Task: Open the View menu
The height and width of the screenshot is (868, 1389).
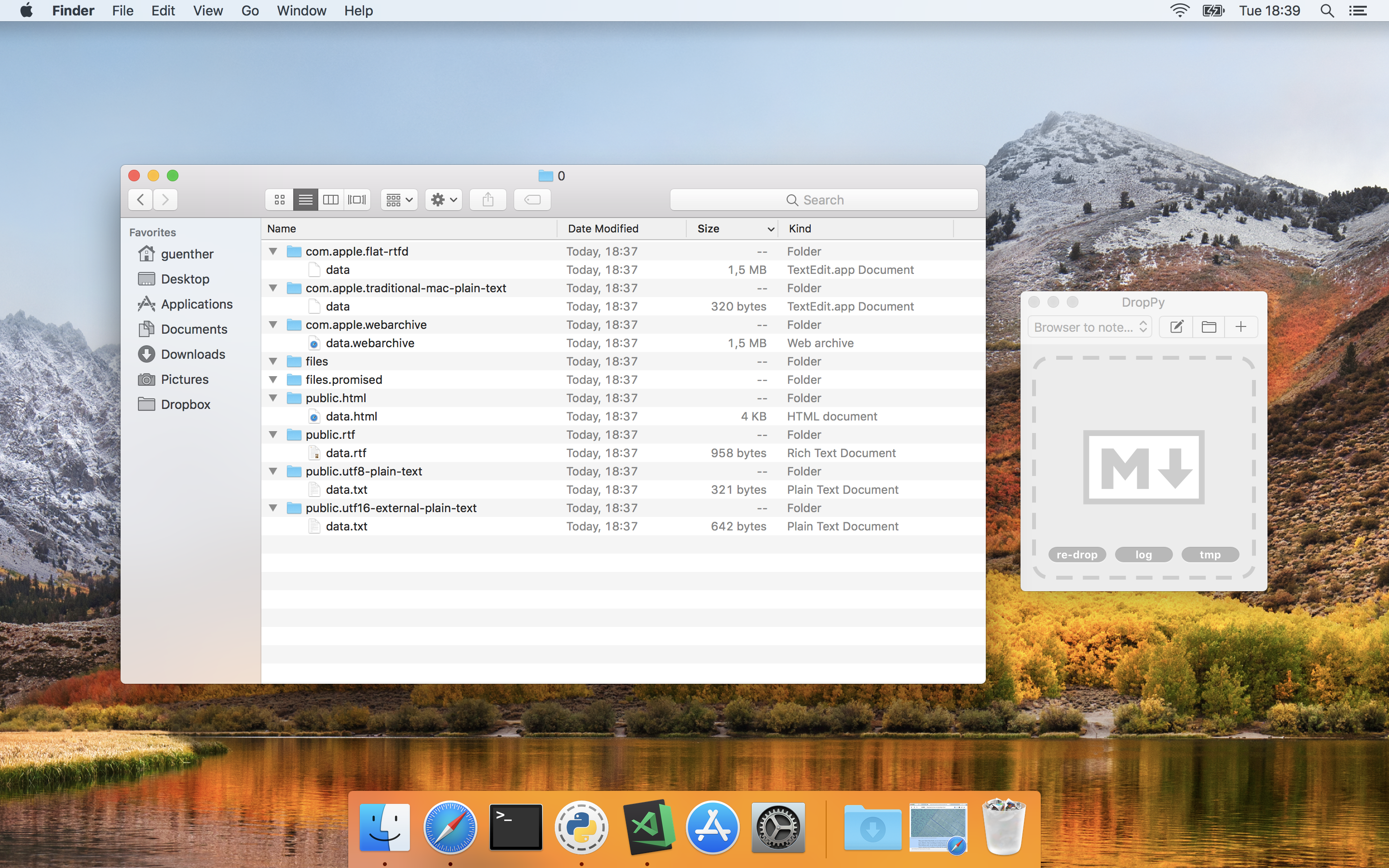Action: click(208, 11)
